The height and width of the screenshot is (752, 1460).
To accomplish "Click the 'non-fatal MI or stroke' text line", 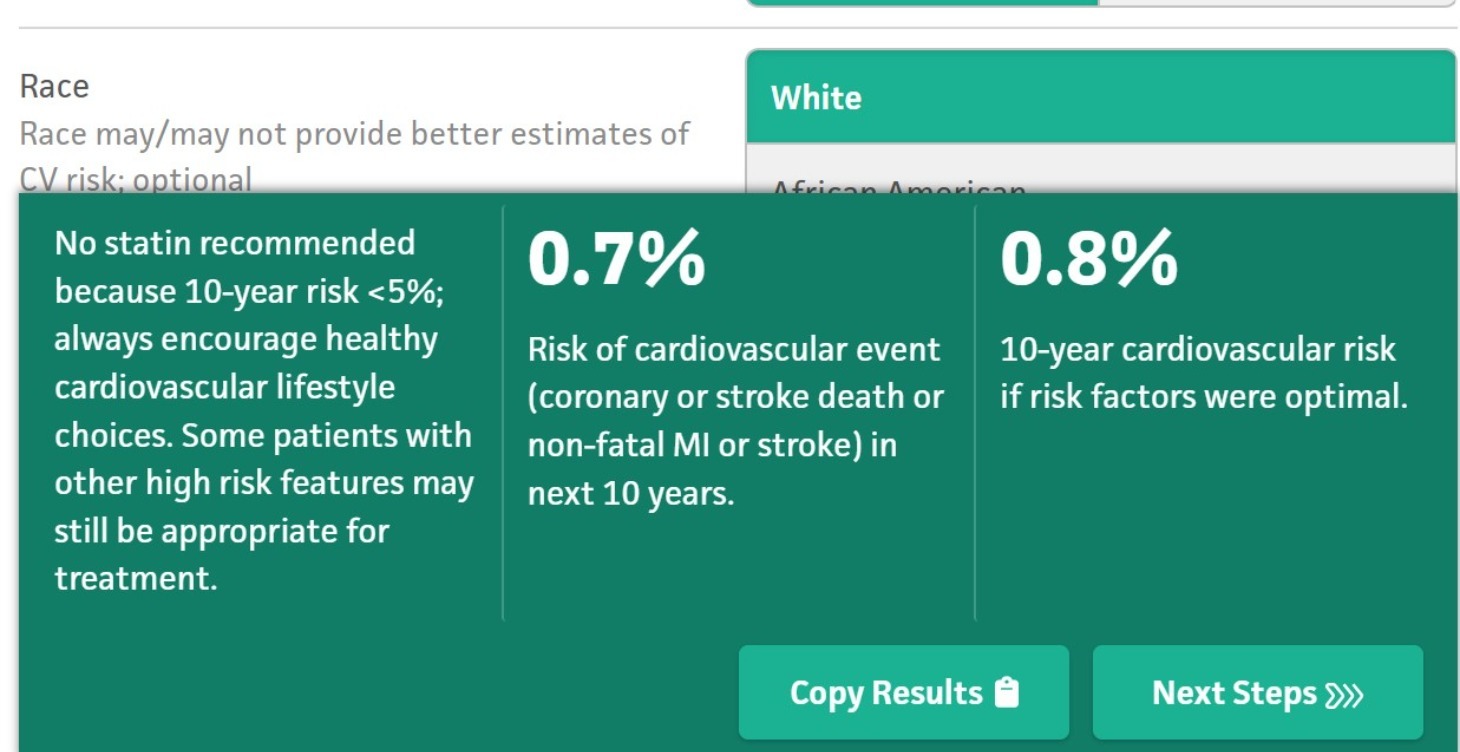I will pyautogui.click(x=711, y=445).
